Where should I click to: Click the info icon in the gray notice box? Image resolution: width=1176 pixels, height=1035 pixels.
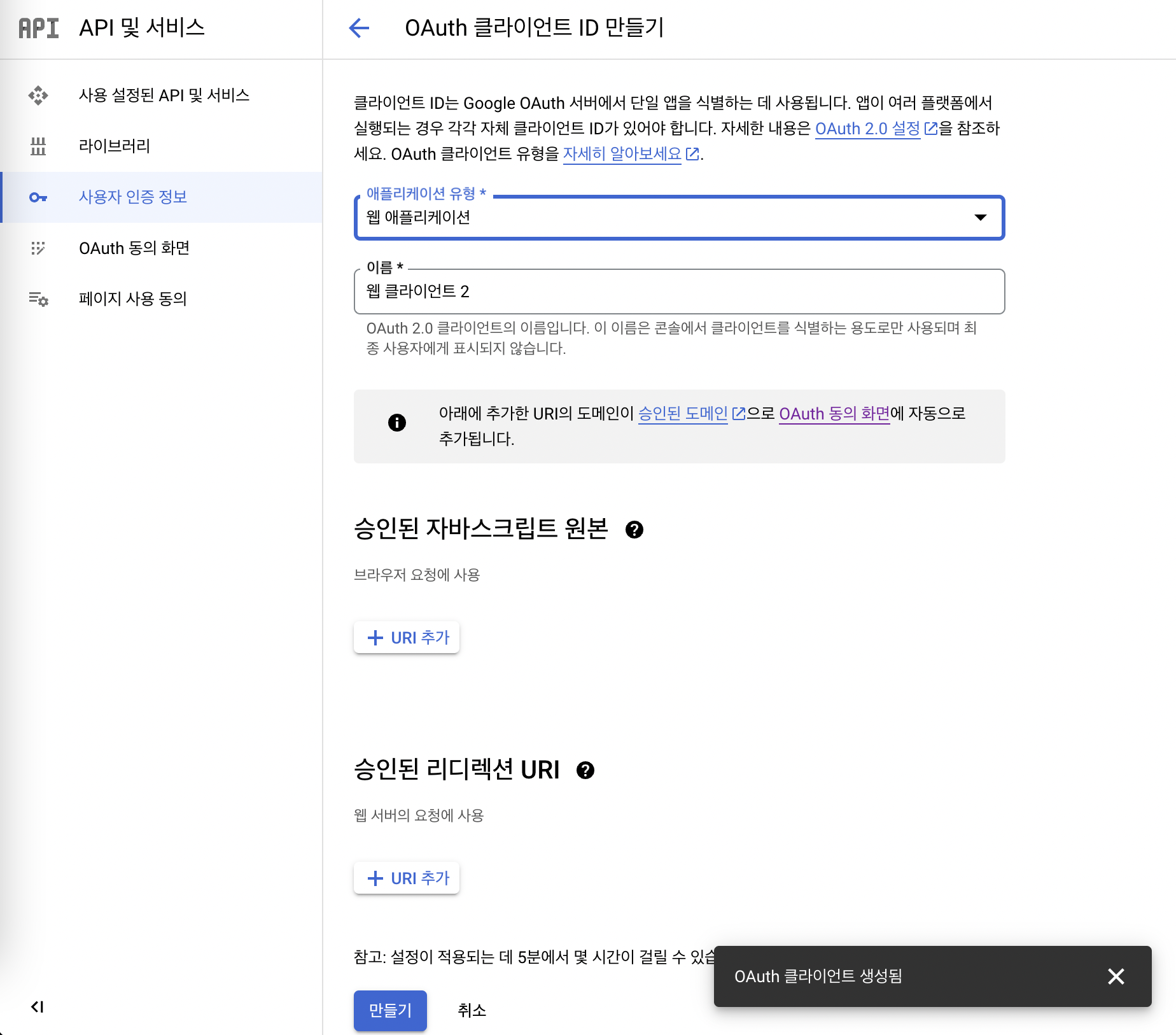click(397, 423)
